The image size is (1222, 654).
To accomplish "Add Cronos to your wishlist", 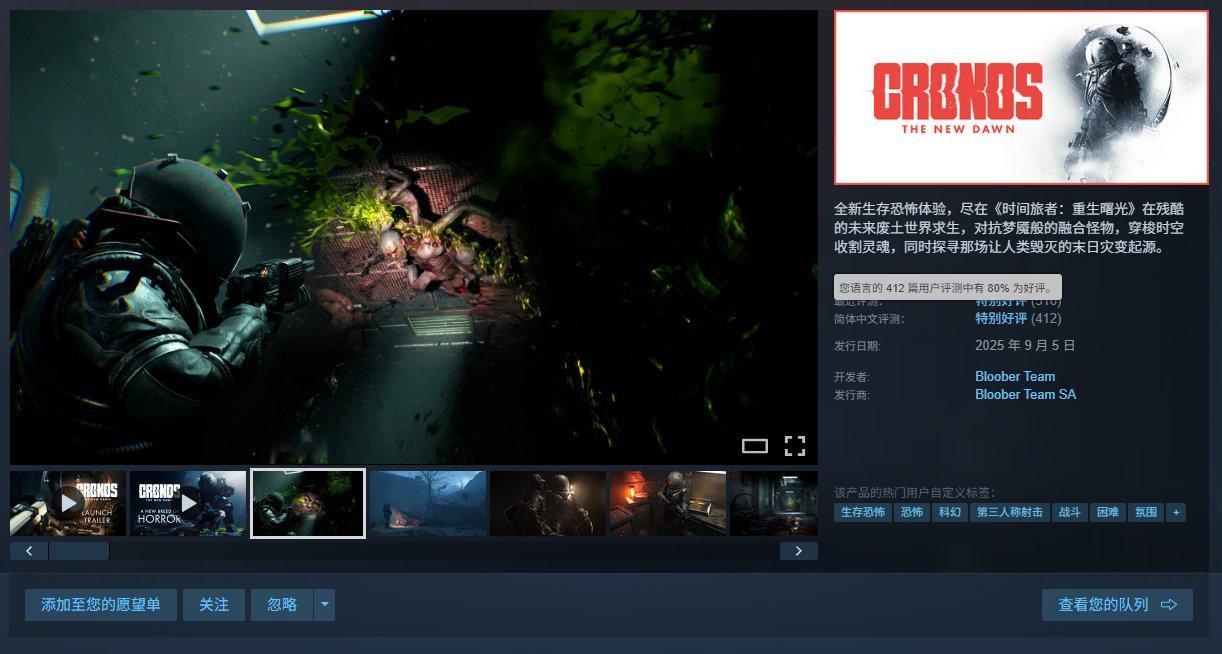I will click(x=100, y=604).
